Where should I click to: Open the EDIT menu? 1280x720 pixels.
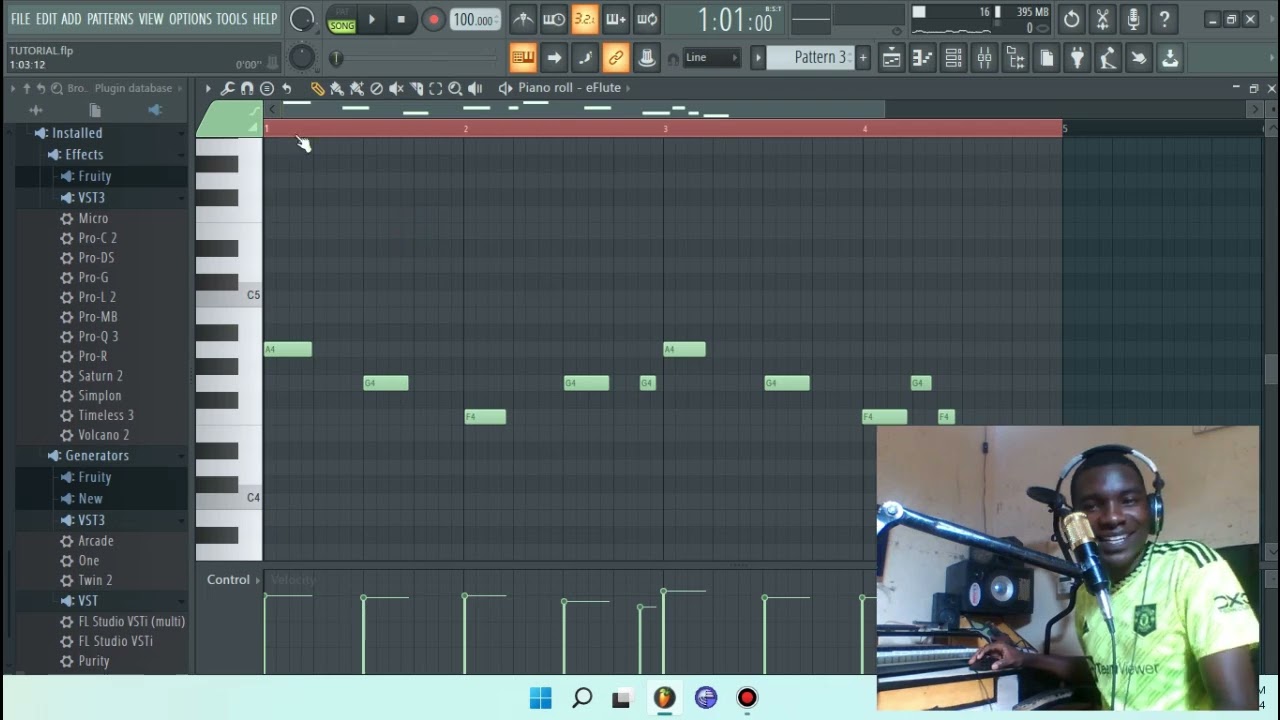(46, 19)
